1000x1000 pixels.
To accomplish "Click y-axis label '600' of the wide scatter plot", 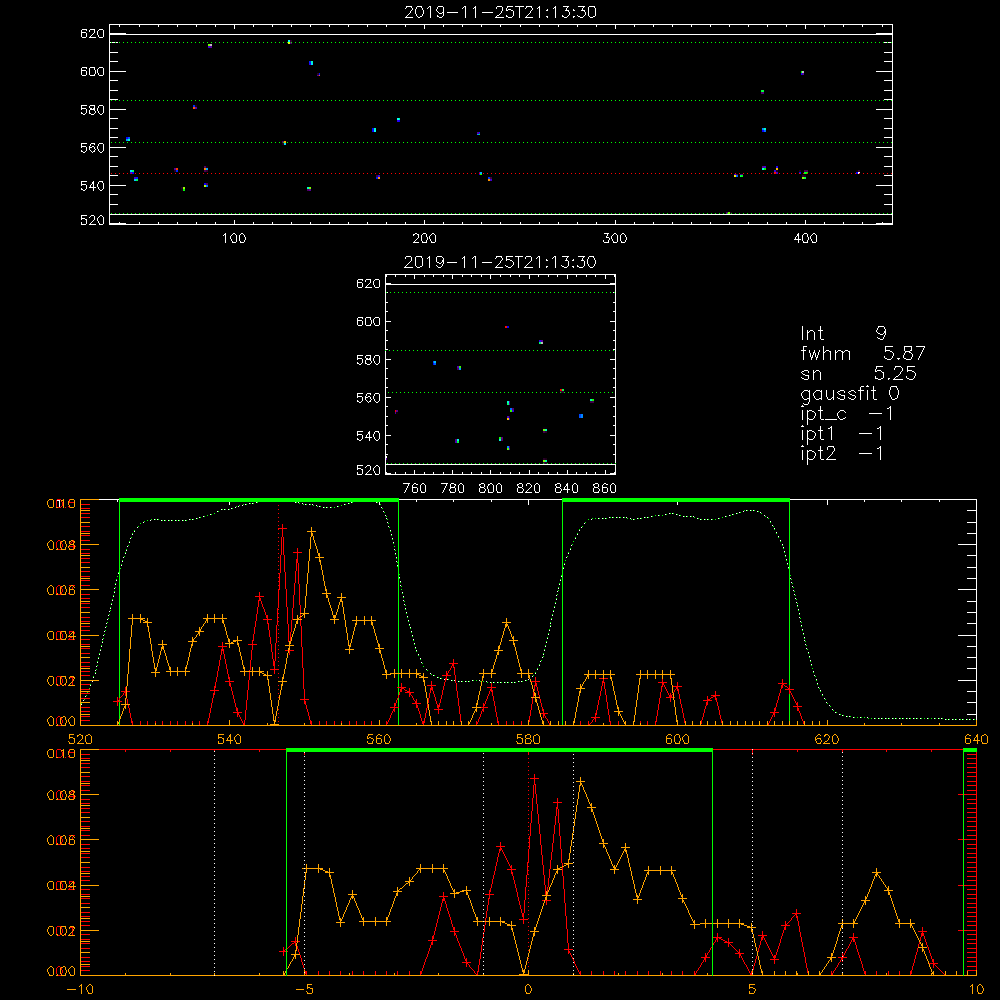I will tap(92, 71).
